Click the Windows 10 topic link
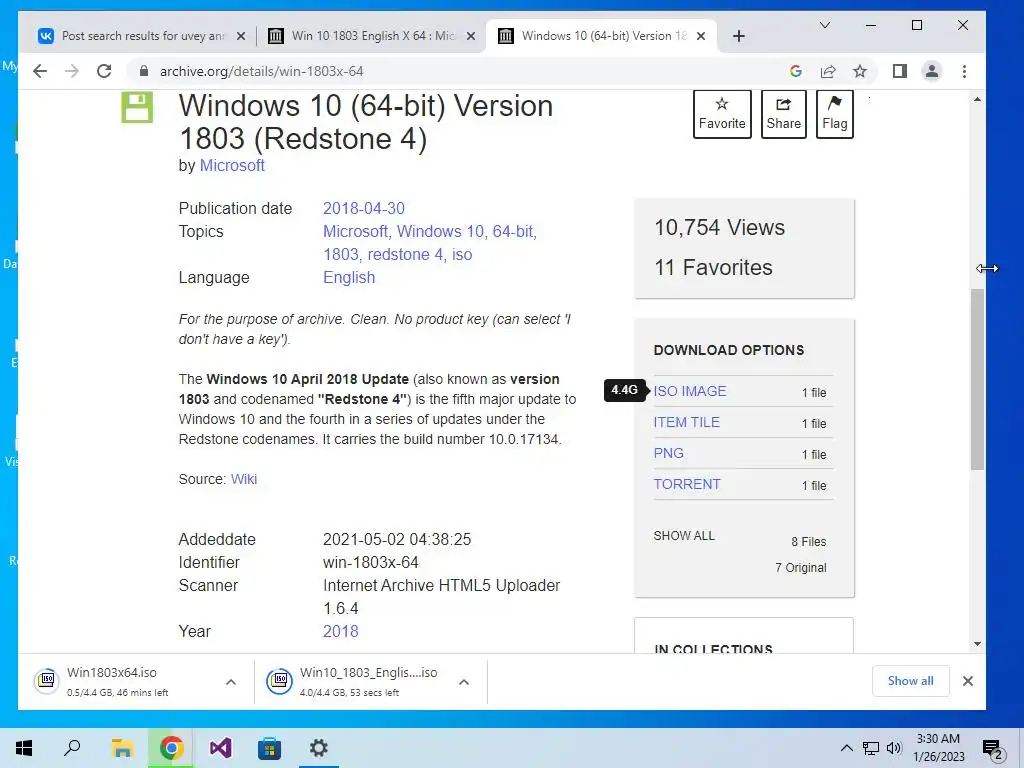The image size is (1024, 768). 440,231
